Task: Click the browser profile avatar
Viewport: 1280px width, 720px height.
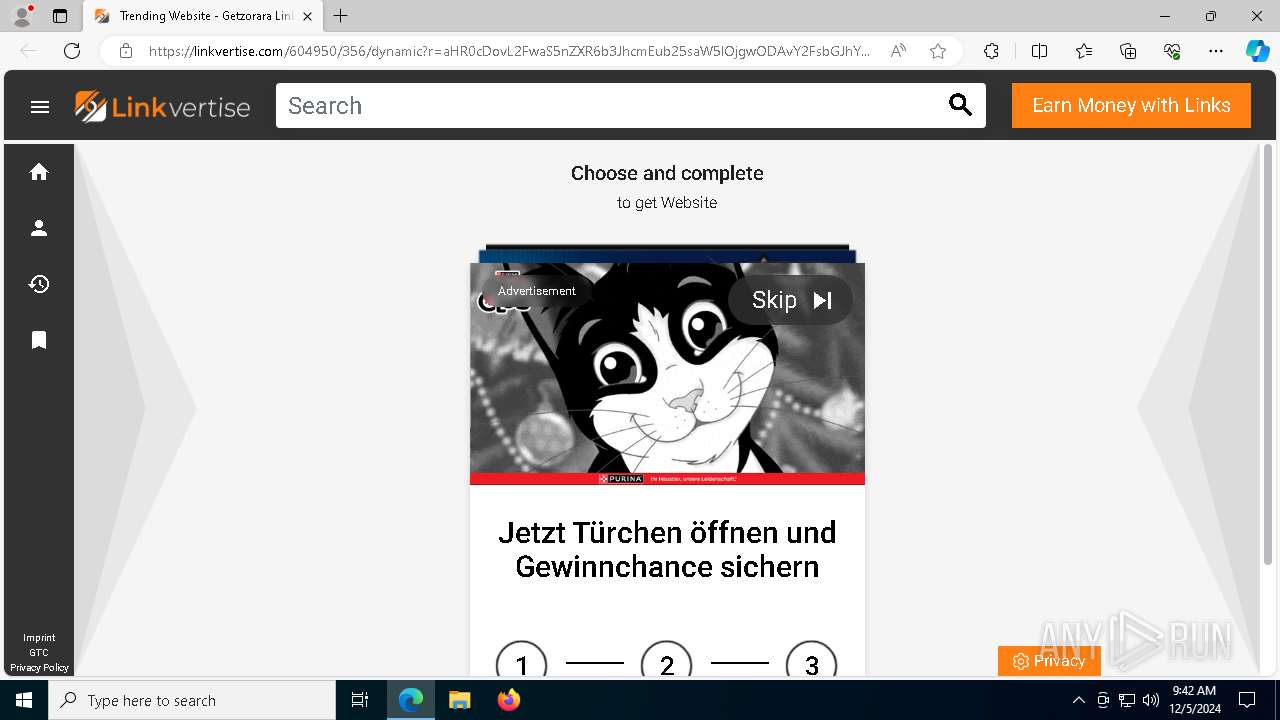Action: pos(22,16)
